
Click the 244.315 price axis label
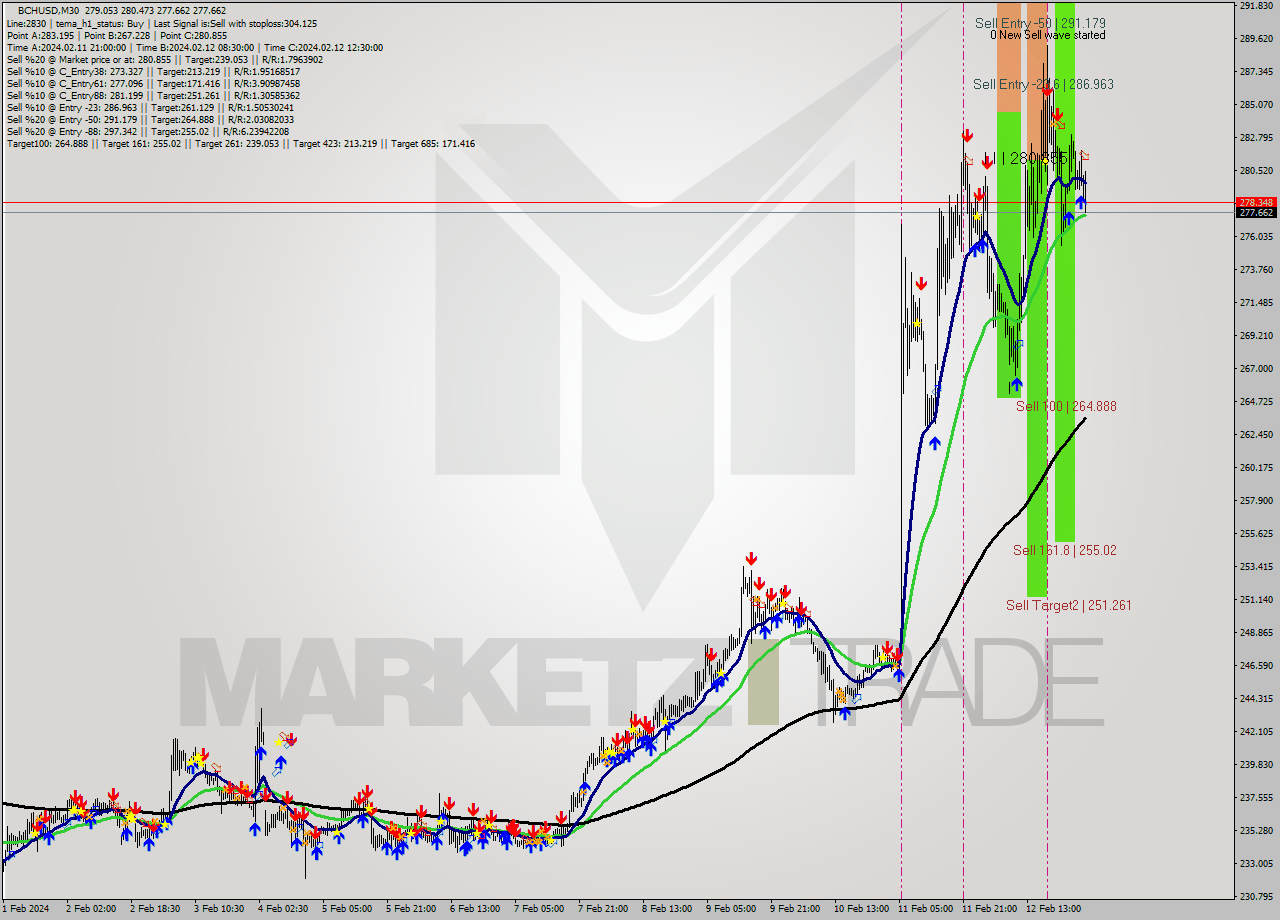coord(1256,698)
